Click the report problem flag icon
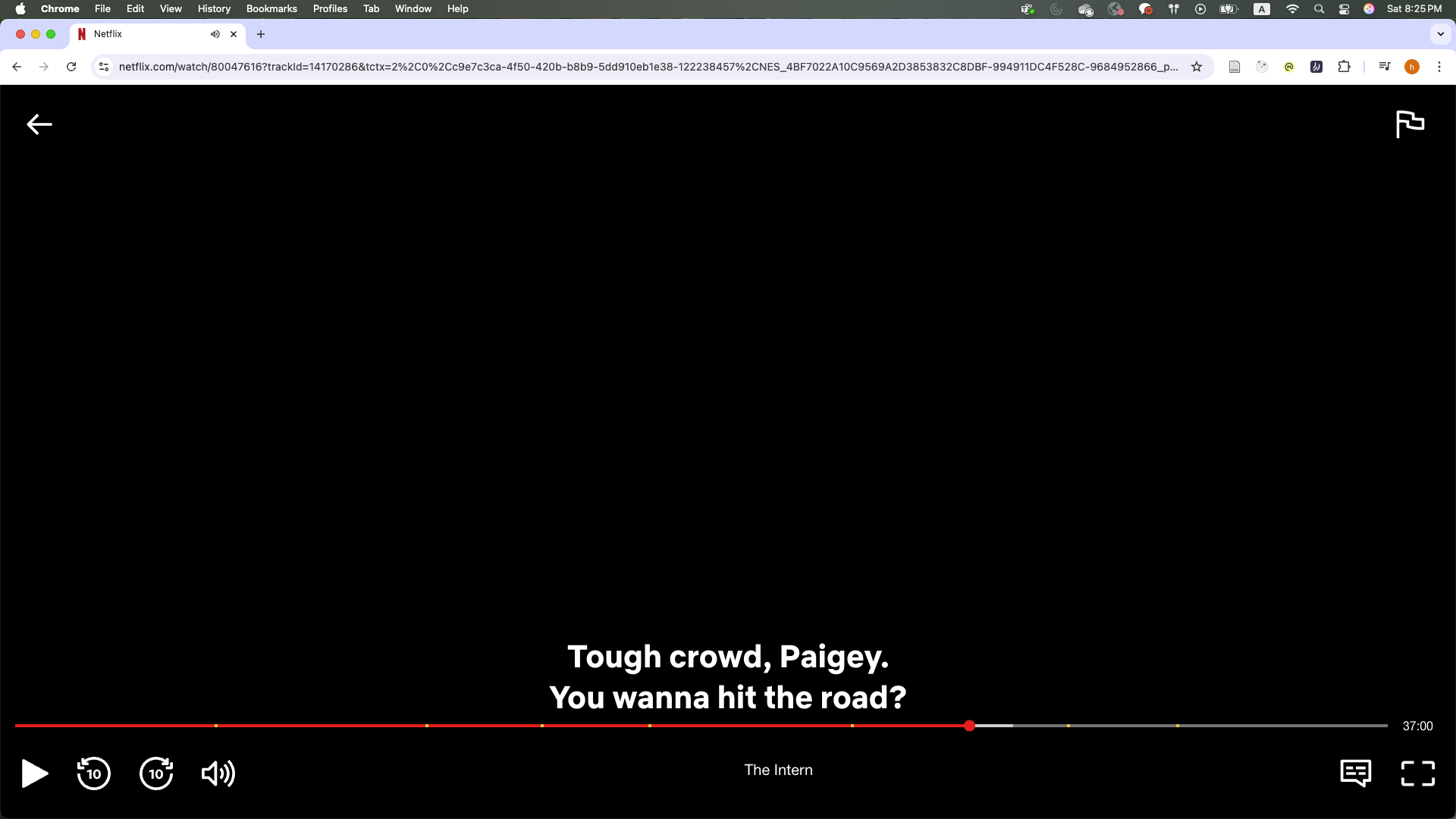1456x819 pixels. click(1410, 124)
